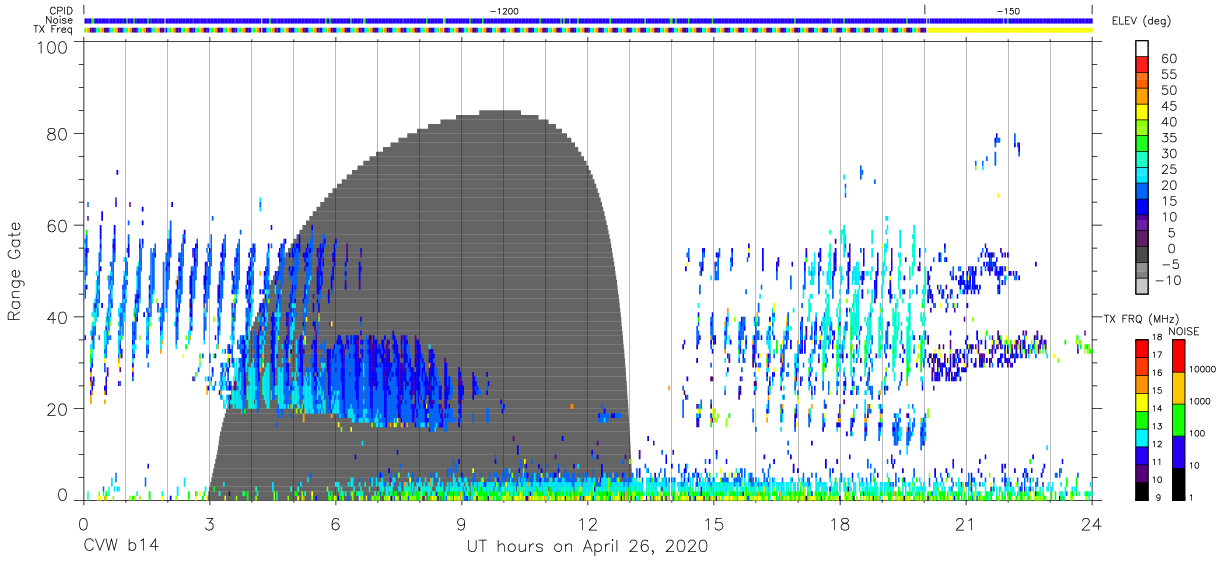
Task: Pick the green 100–1000 noise swatch
Action: point(1178,419)
